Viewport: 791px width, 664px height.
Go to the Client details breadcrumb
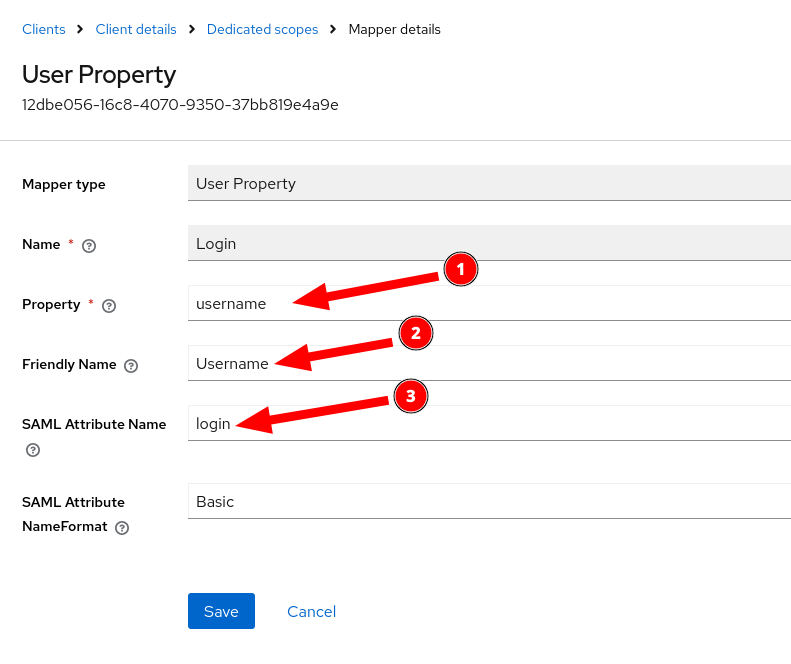tap(136, 29)
